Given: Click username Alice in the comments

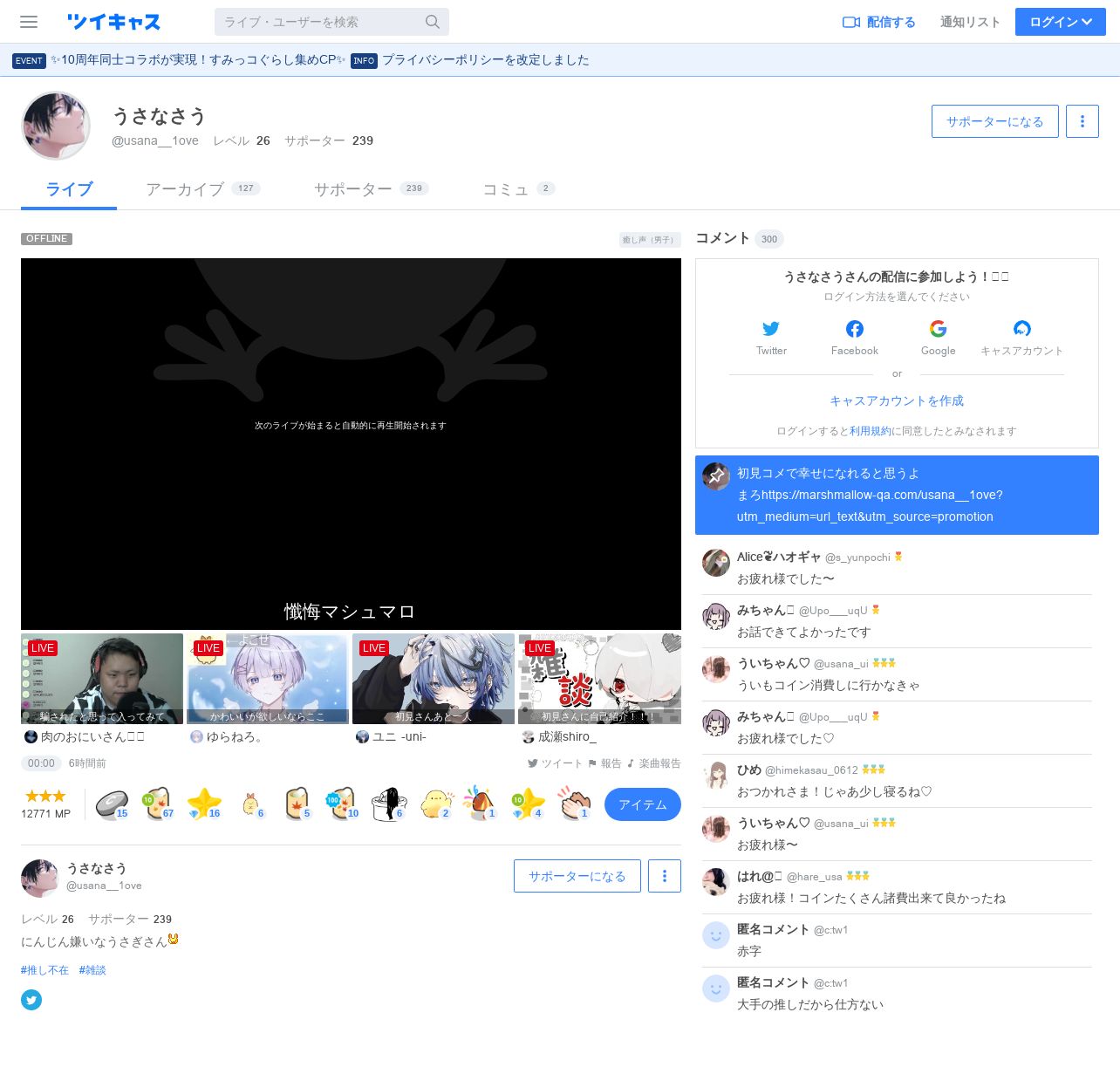Looking at the screenshot, I should click(779, 557).
